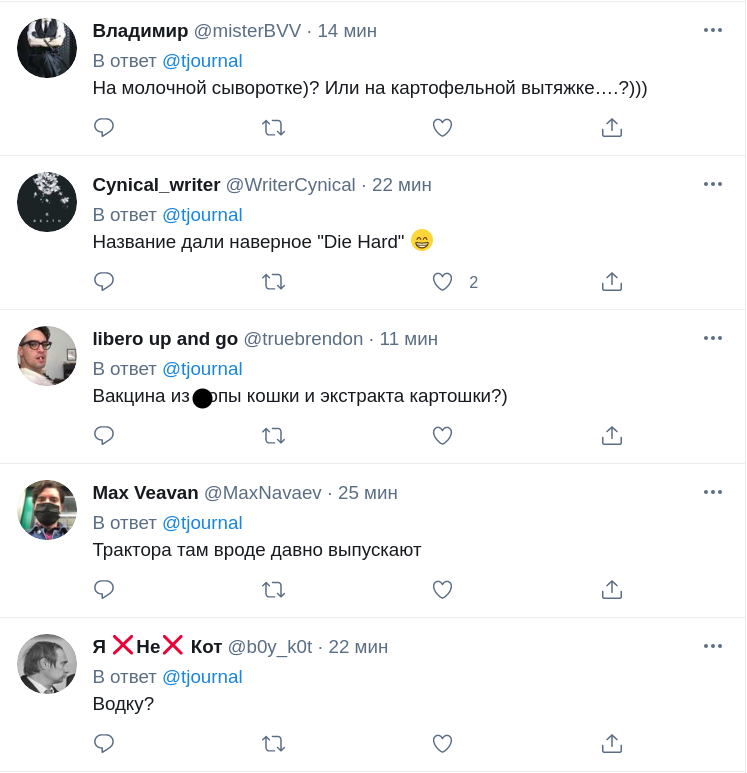Image resolution: width=747 pixels, height=773 pixels.
Task: Retweet Max Veavan's tweet about трактора
Action: [273, 590]
